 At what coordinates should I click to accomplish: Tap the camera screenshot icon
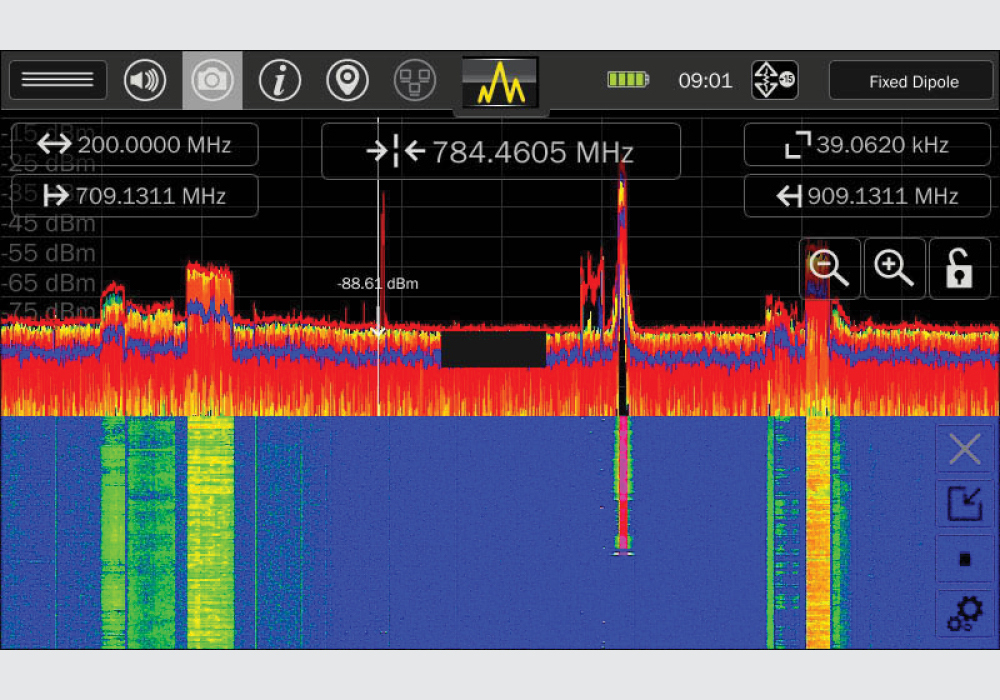(212, 81)
